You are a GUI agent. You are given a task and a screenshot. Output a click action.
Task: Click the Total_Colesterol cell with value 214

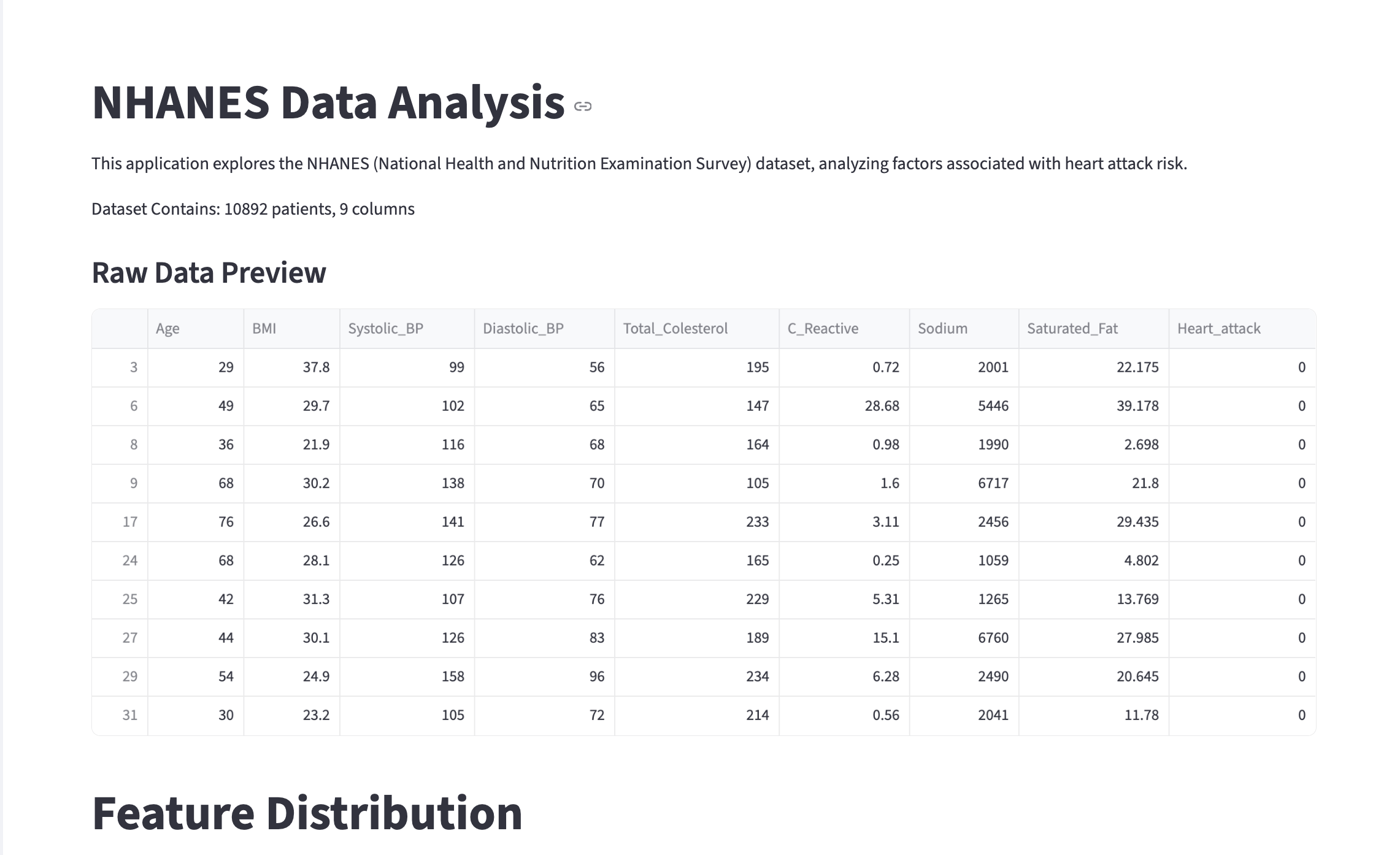click(x=697, y=715)
